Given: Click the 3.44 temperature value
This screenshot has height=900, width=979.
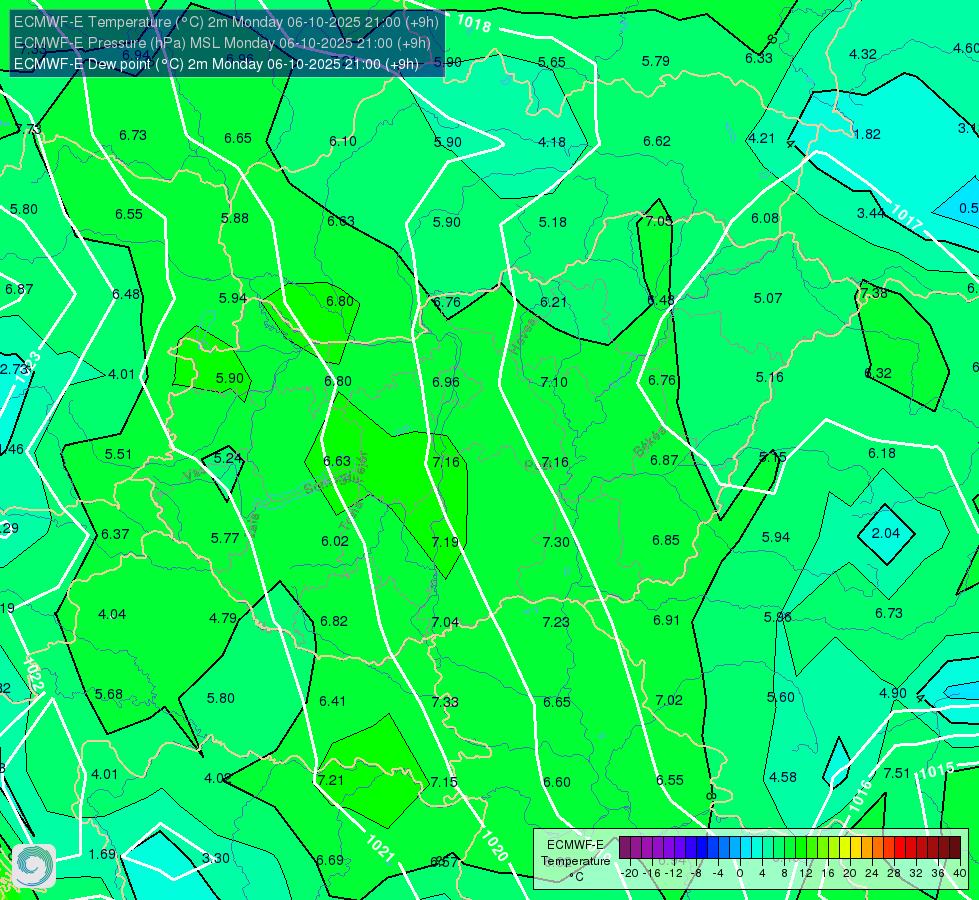Looking at the screenshot, I should coord(871,214).
